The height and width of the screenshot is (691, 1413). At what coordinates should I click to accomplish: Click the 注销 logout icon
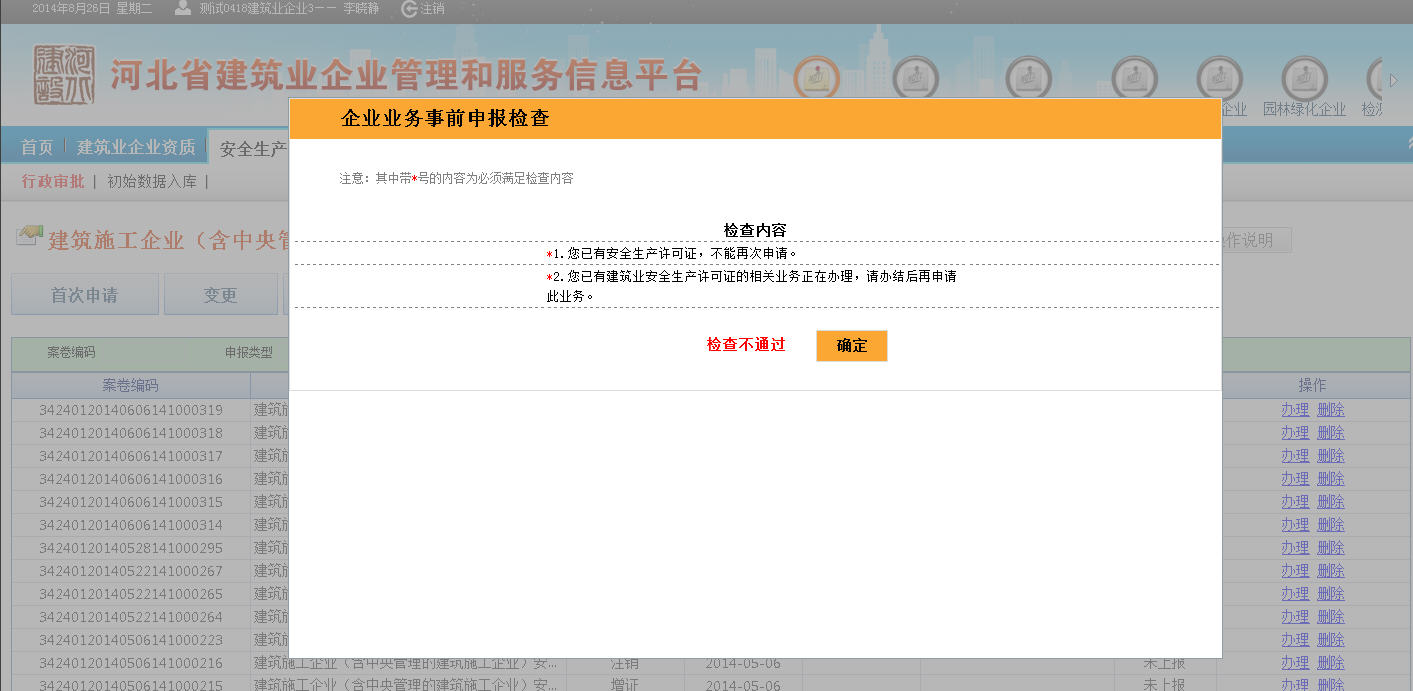[409, 9]
